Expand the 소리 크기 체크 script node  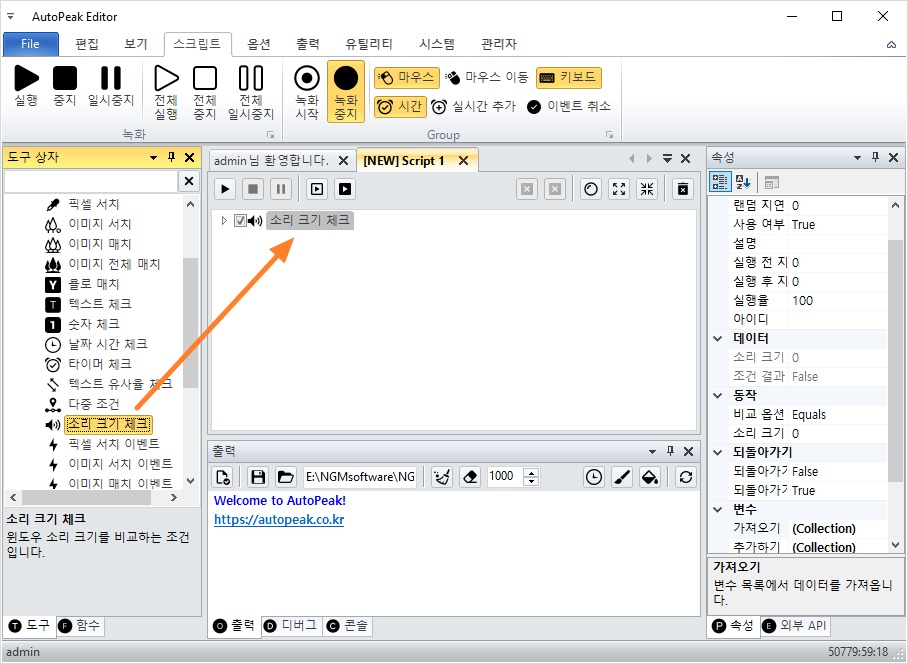224,221
